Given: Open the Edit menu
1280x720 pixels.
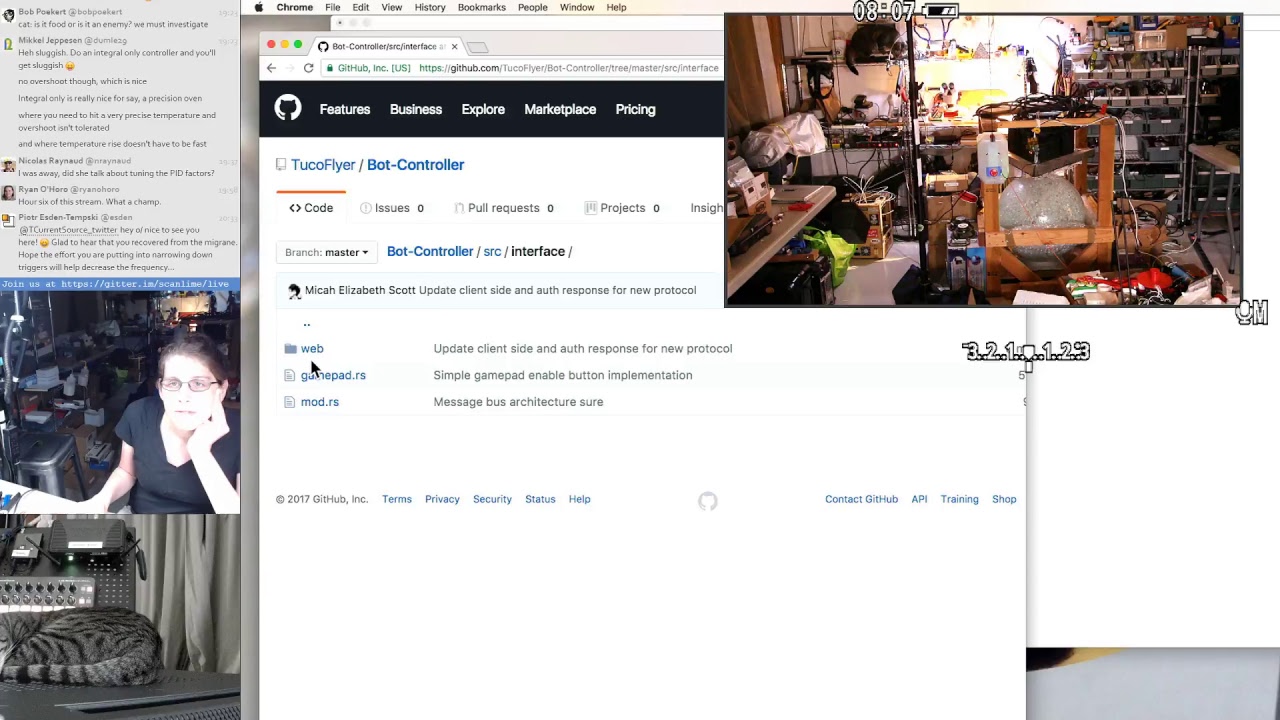Looking at the screenshot, I should (360, 7).
